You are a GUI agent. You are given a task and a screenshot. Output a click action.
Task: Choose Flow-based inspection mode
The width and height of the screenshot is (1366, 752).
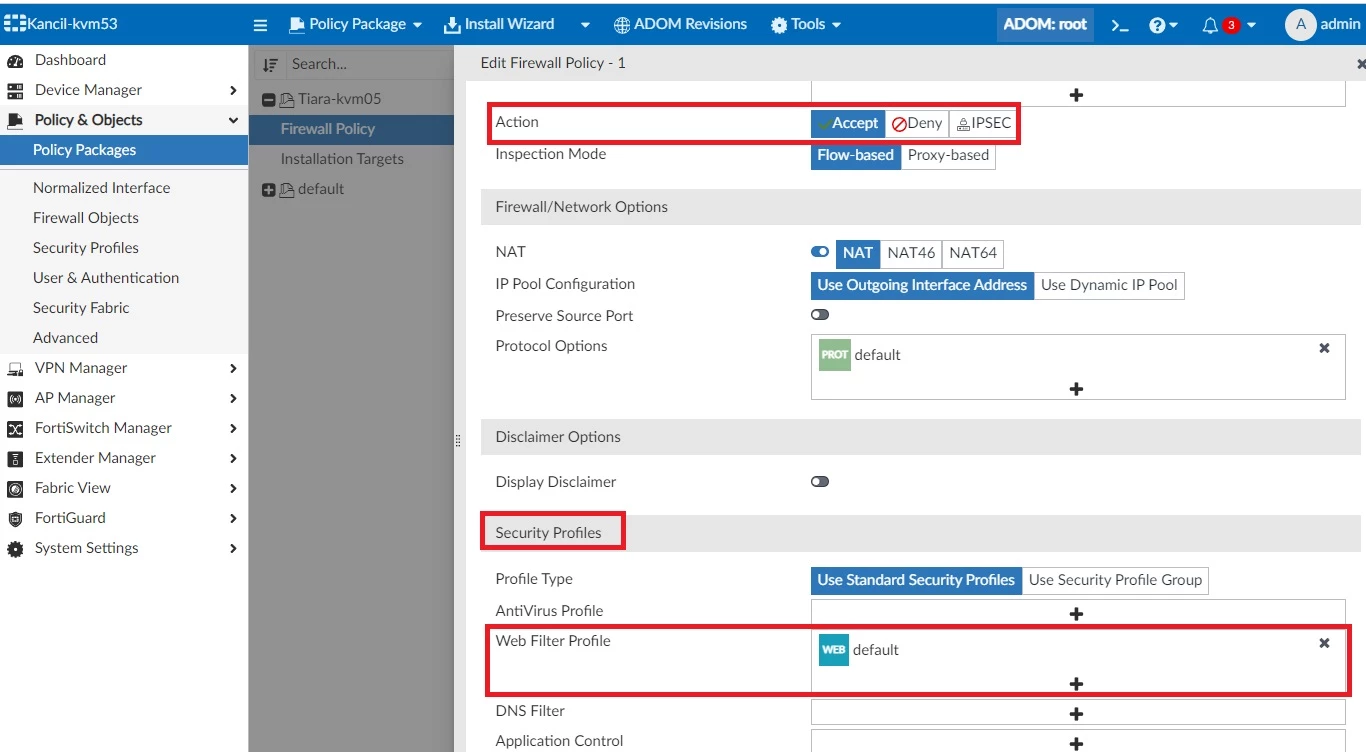pos(856,155)
